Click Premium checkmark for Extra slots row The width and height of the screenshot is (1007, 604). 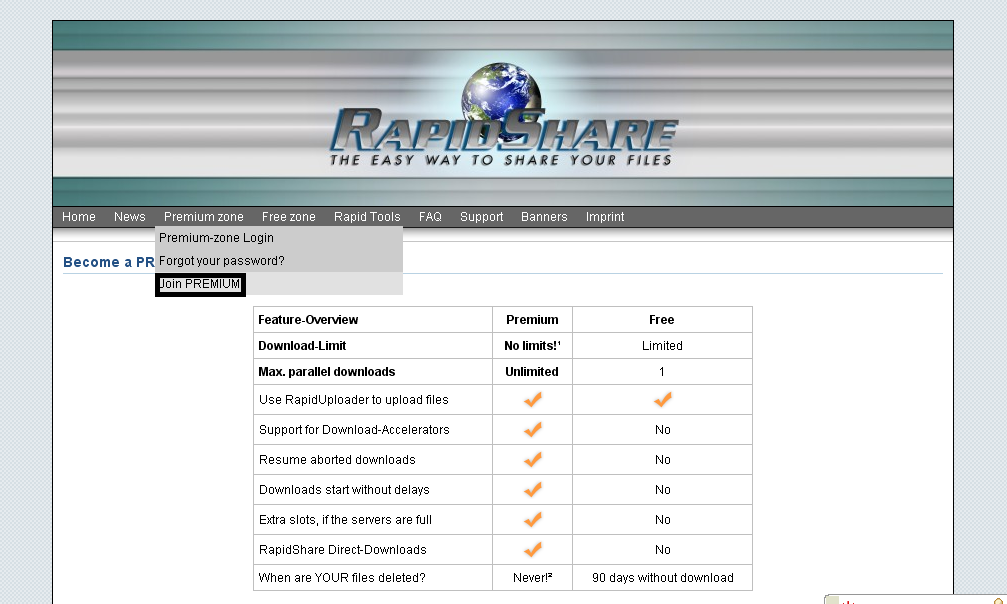(532, 519)
